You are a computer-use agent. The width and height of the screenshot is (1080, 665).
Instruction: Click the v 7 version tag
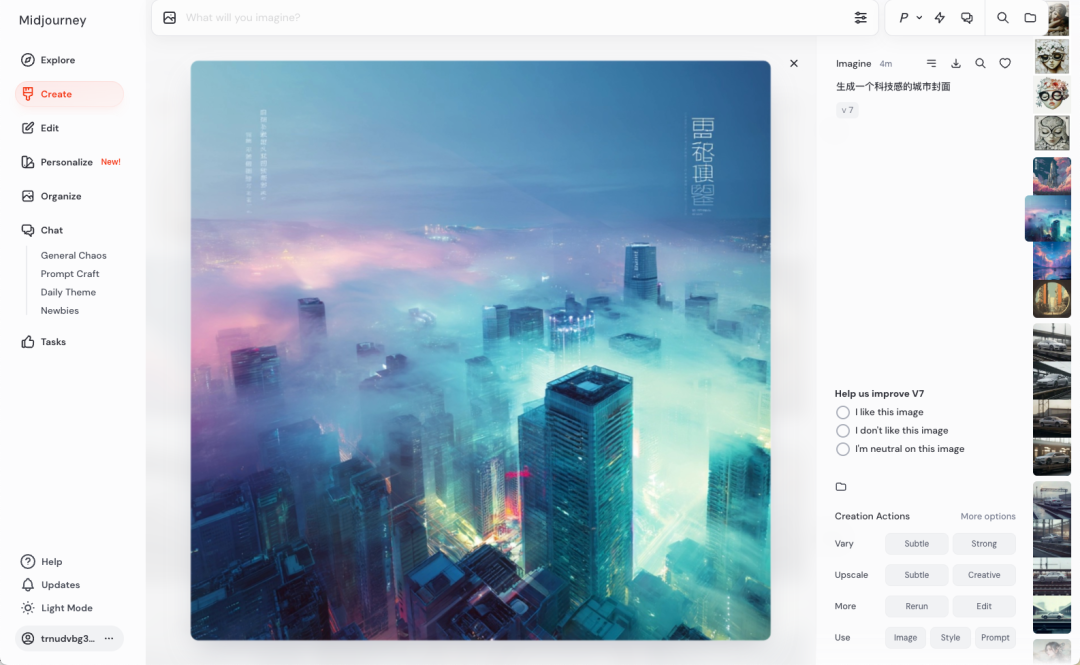click(847, 110)
